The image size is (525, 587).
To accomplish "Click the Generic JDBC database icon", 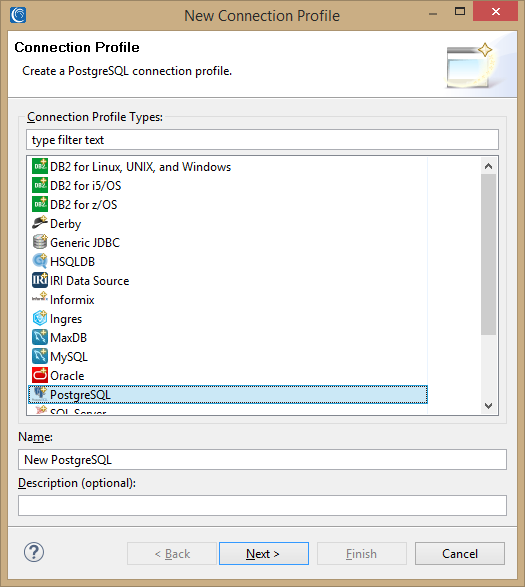I will click(x=40, y=242).
